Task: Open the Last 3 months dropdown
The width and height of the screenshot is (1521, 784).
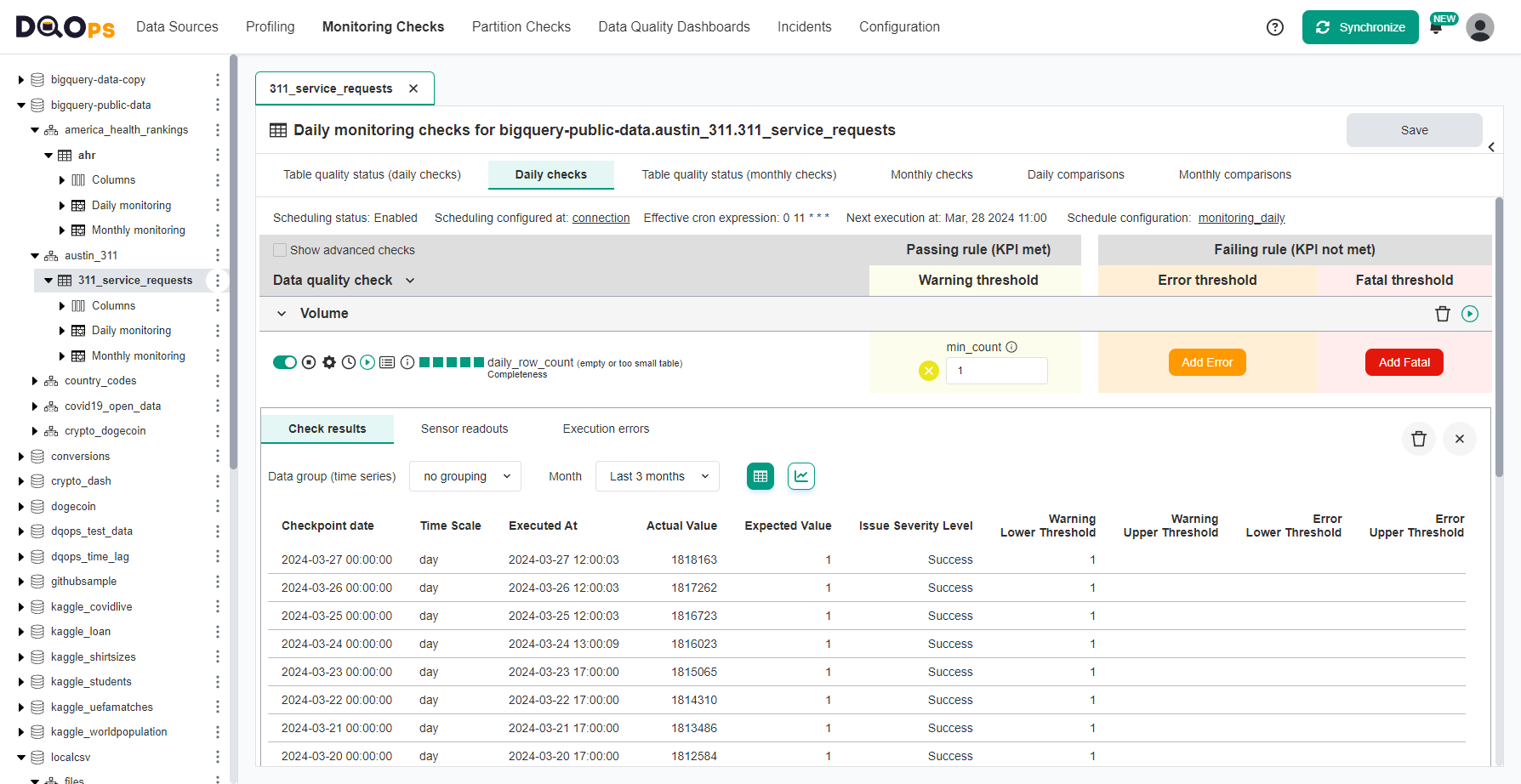Action: click(x=657, y=476)
